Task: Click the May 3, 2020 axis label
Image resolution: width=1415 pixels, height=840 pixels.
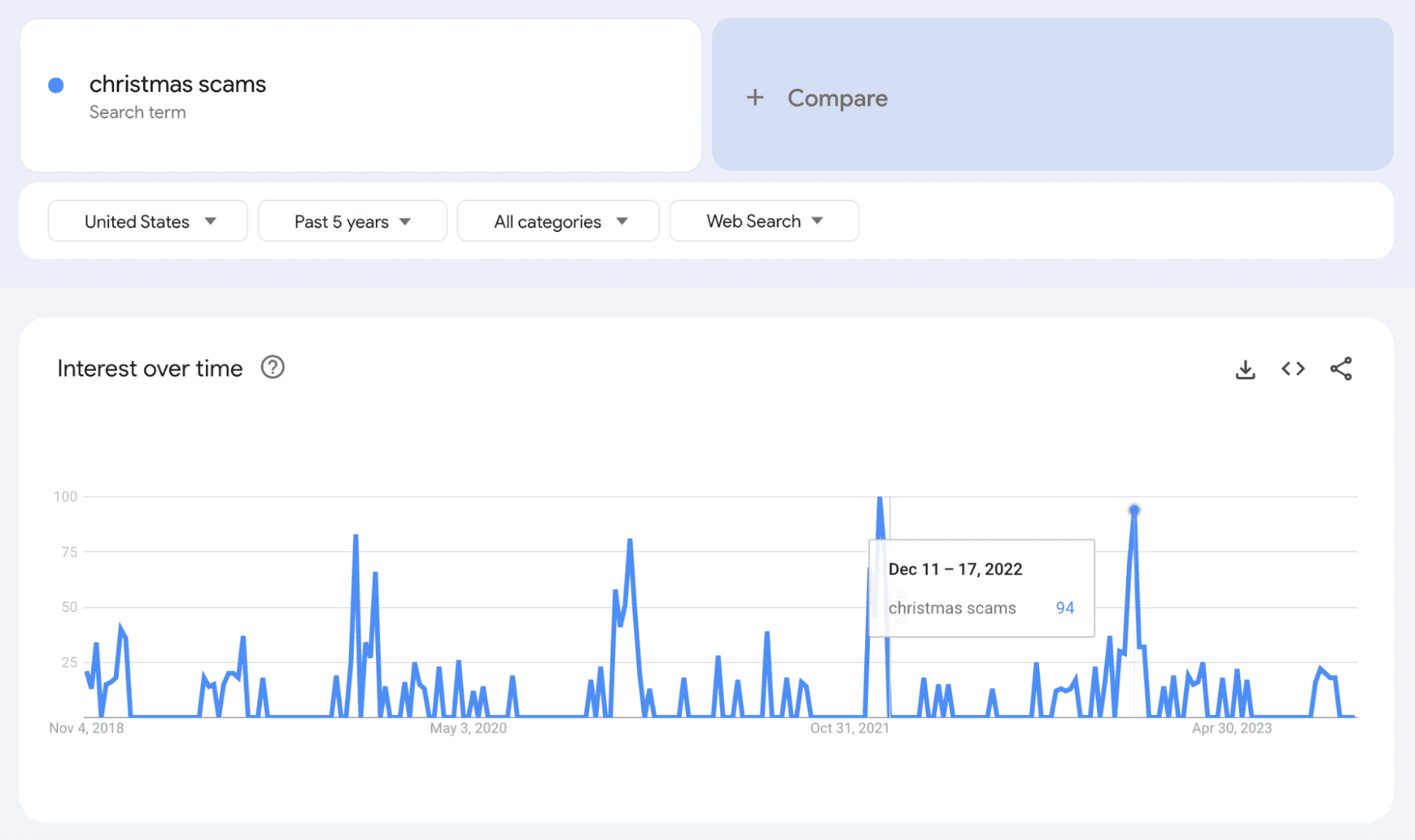Action: pyautogui.click(x=468, y=727)
